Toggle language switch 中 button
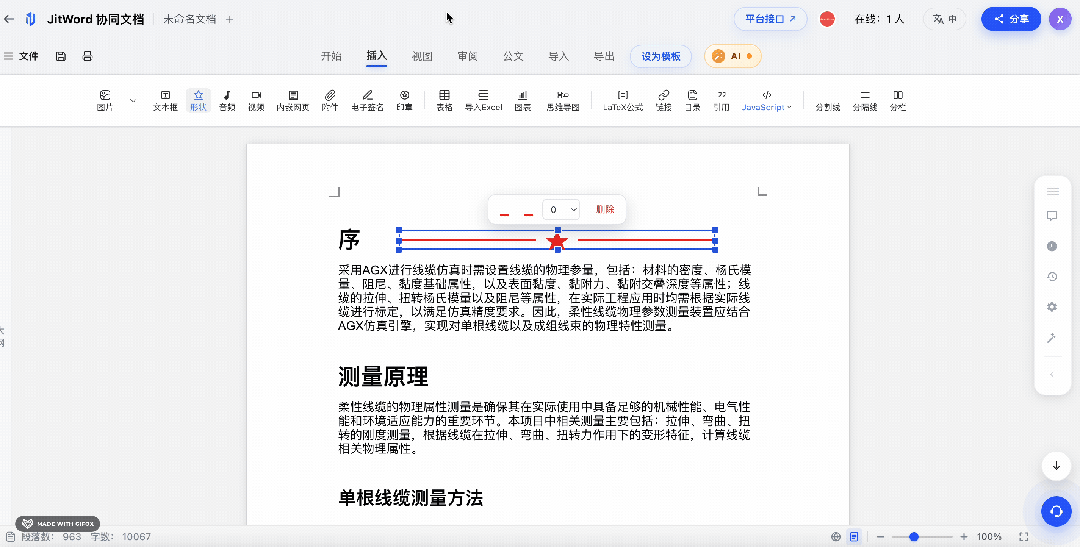 point(944,19)
